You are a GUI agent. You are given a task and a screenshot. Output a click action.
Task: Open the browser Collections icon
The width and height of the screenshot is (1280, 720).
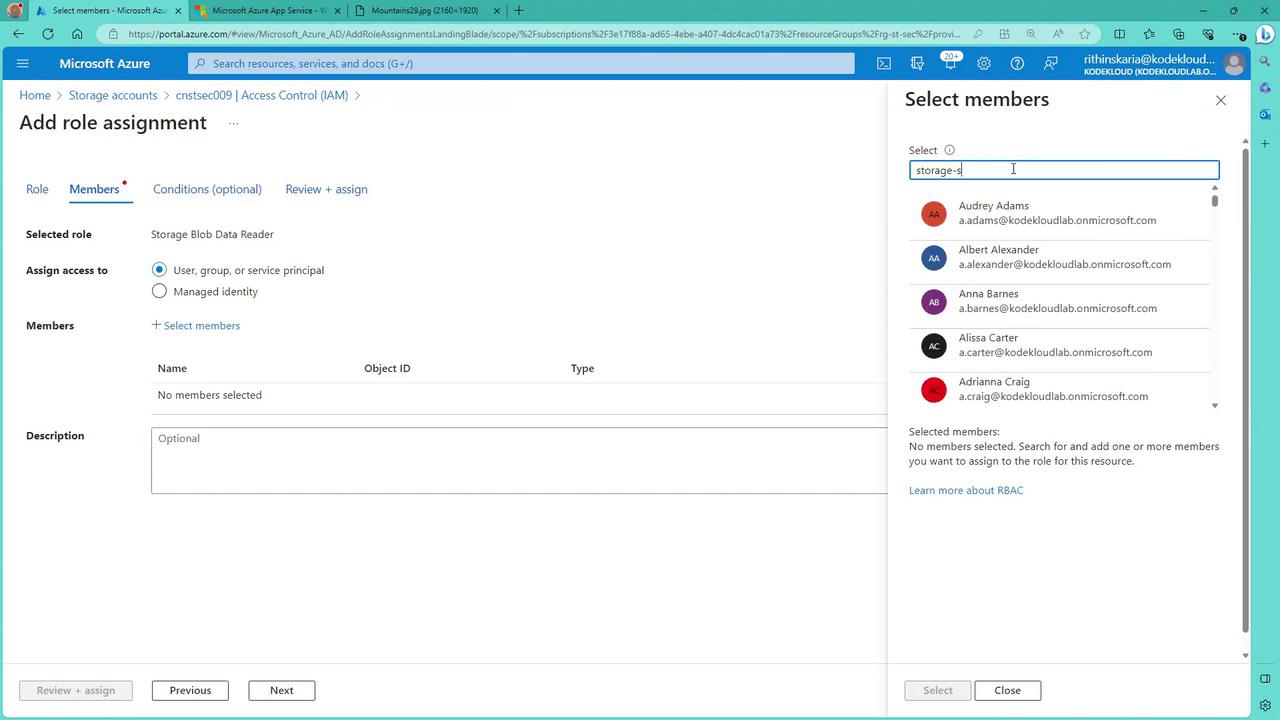[1178, 34]
